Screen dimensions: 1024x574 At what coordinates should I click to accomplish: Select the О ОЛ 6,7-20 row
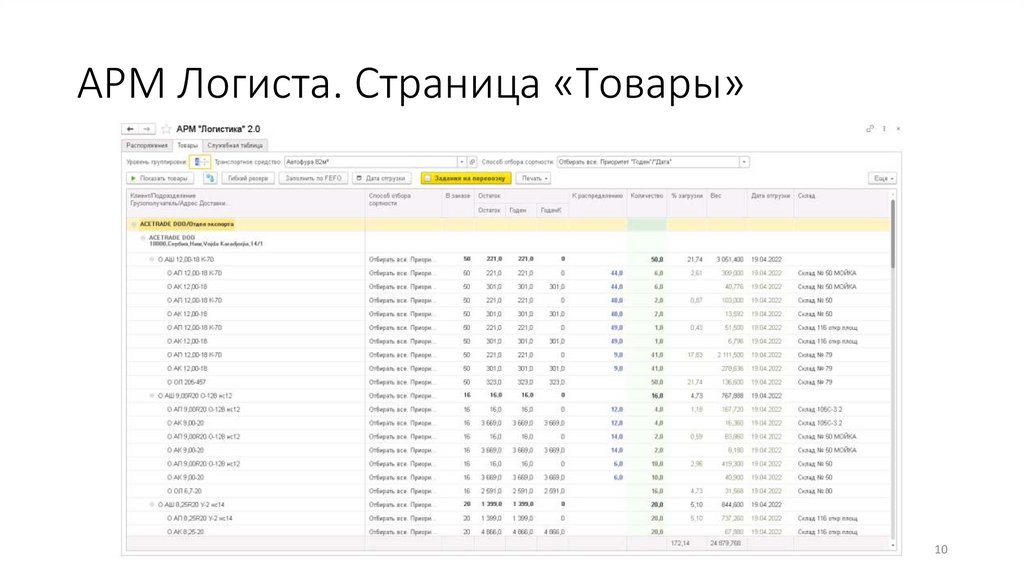click(508, 491)
